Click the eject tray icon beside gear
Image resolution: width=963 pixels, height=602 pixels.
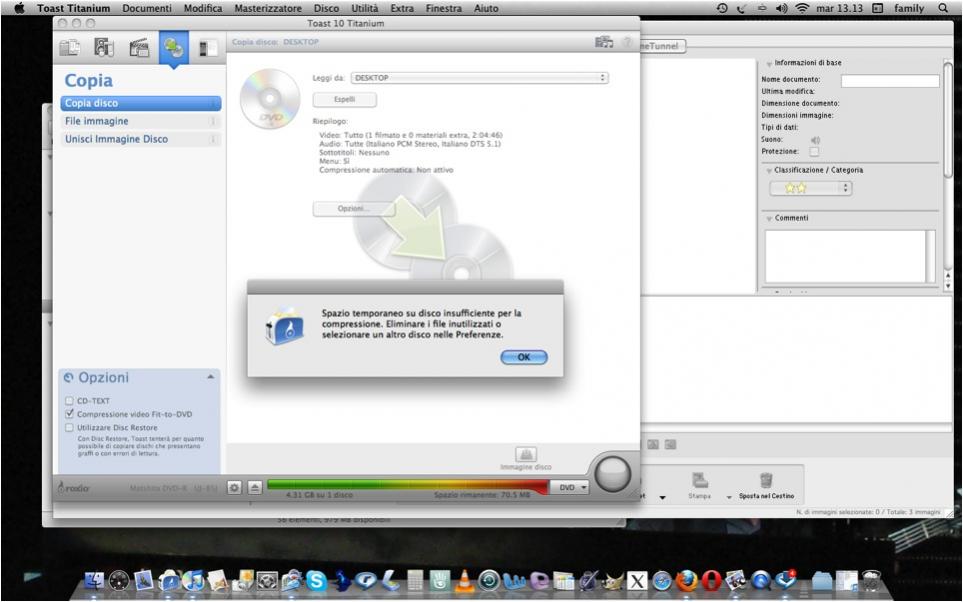(255, 488)
